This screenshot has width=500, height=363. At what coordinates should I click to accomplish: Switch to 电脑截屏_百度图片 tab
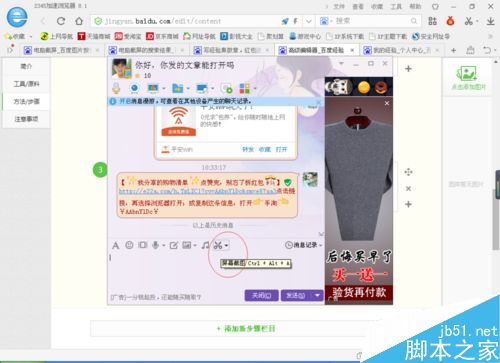pyautogui.click(x=62, y=50)
